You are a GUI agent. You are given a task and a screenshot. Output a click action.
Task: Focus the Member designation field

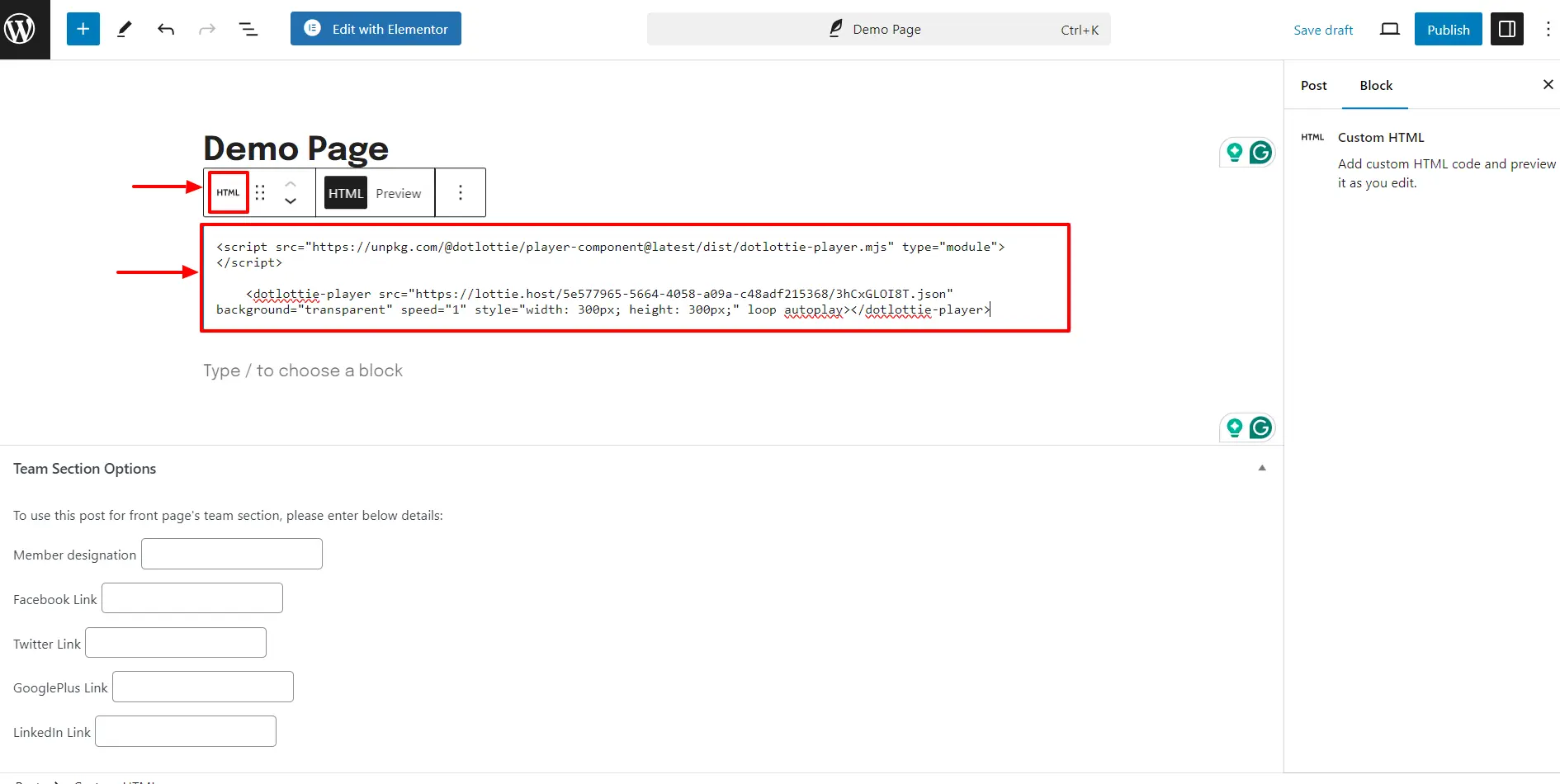(232, 554)
